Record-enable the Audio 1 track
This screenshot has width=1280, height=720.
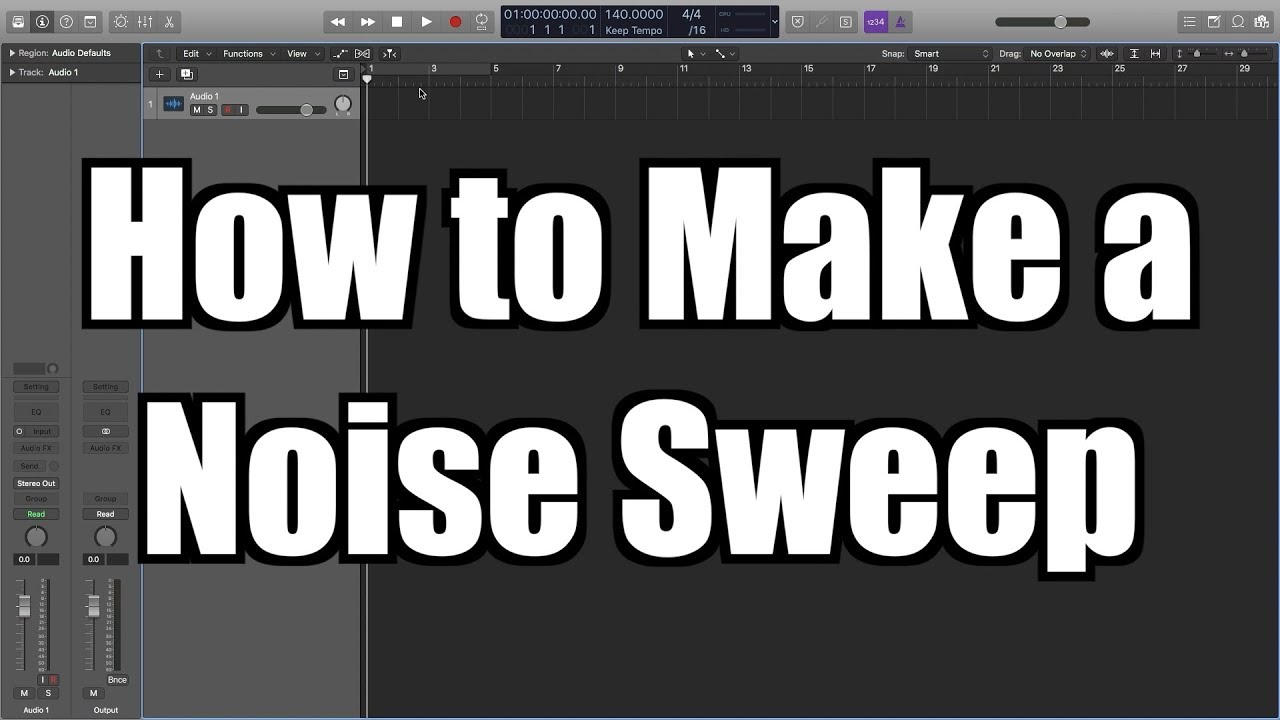pos(227,110)
